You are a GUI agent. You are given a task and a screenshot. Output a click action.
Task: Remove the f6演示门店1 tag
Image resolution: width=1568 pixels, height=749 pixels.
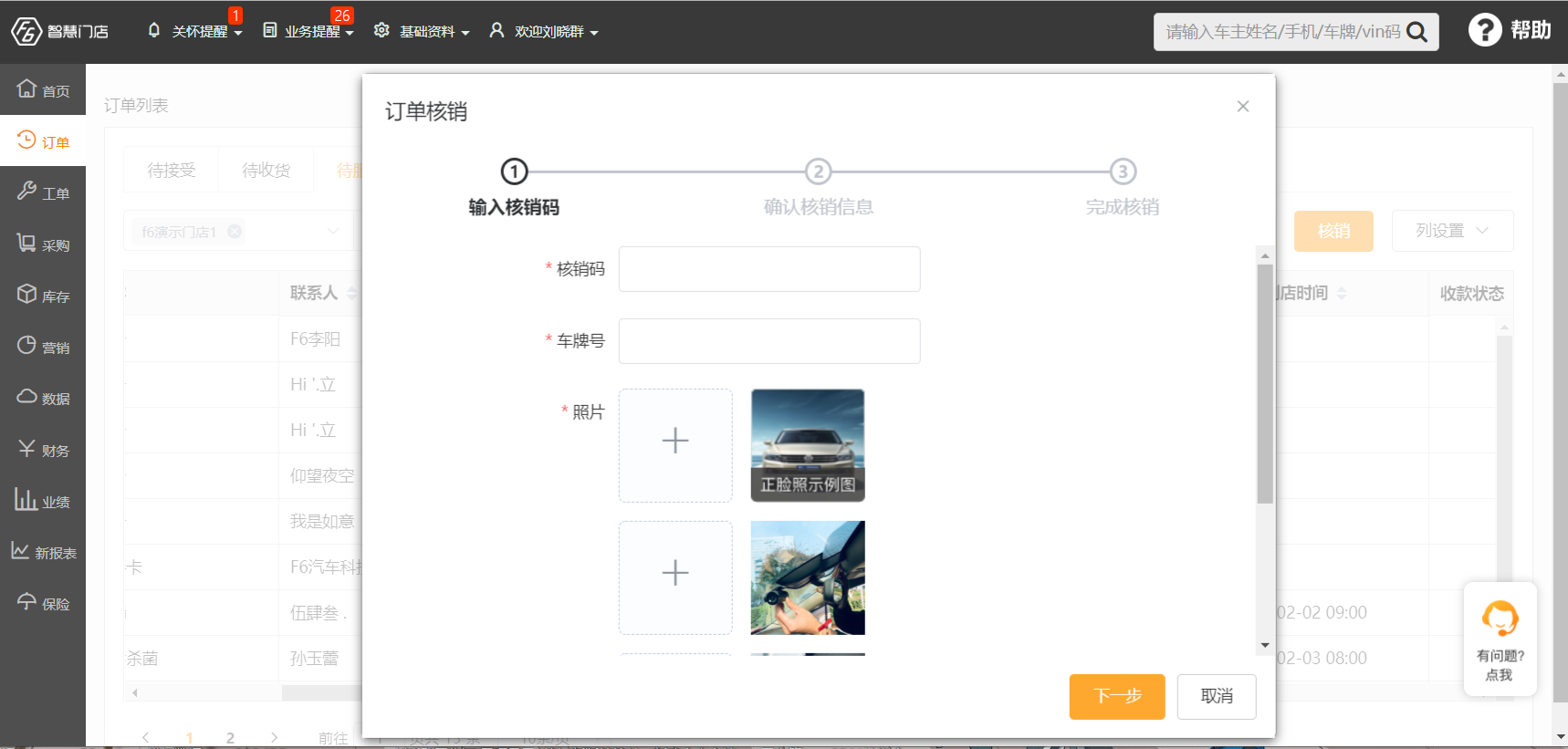coord(235,231)
